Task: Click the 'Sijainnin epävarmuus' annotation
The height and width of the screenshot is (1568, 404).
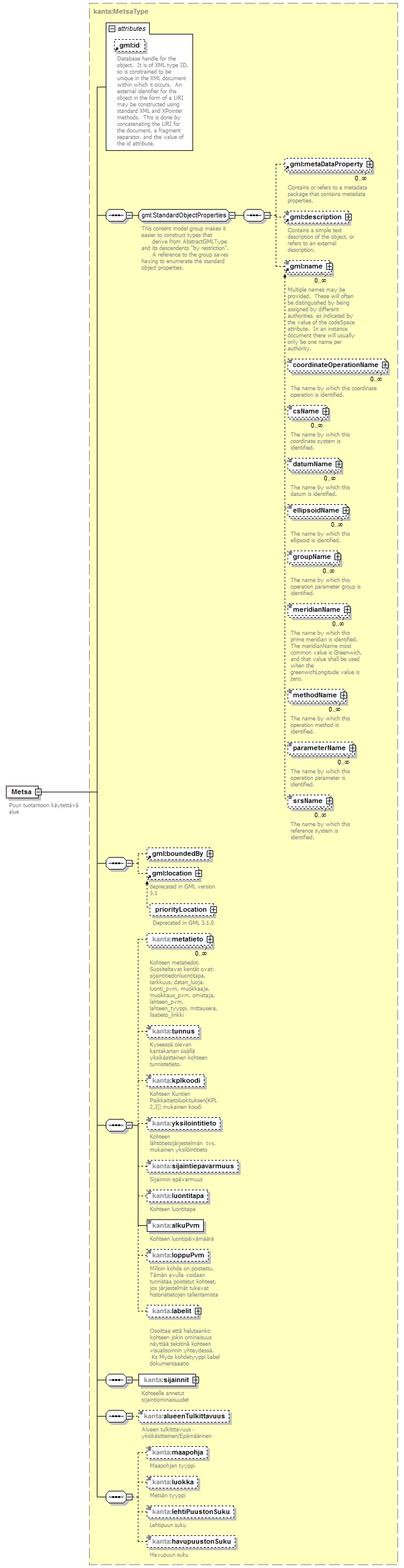Action: click(176, 1180)
